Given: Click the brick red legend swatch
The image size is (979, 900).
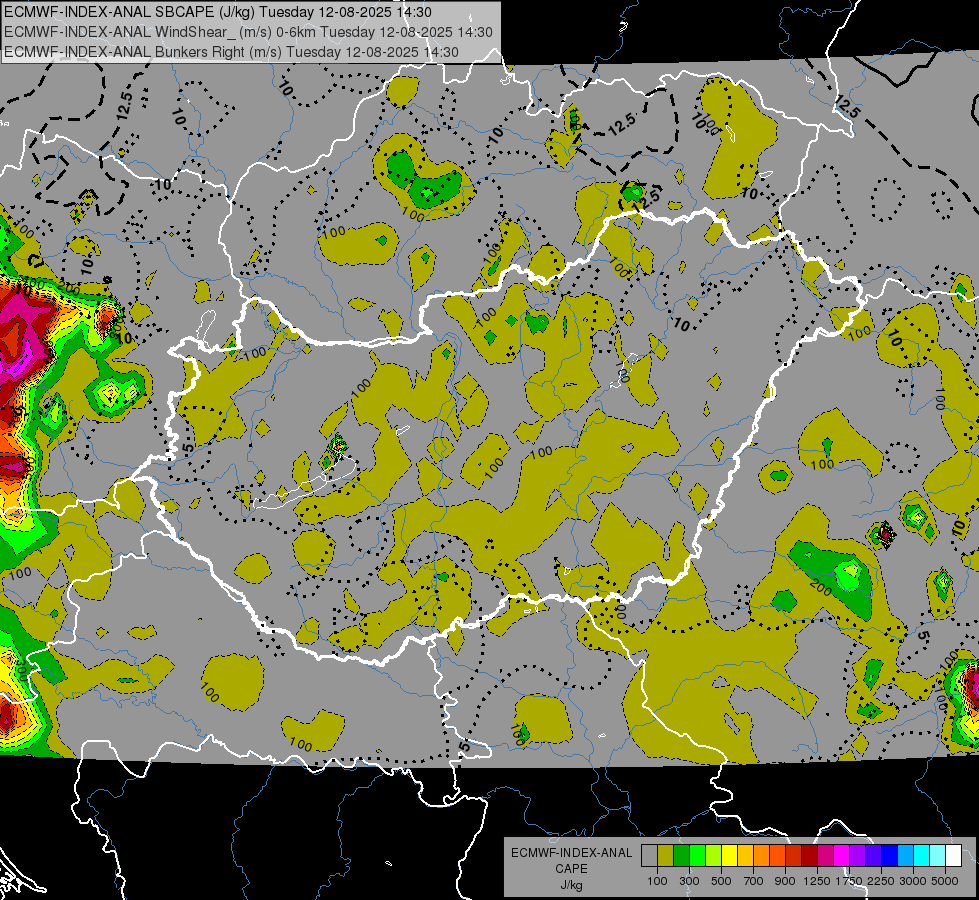Looking at the screenshot, I should pos(794,856).
